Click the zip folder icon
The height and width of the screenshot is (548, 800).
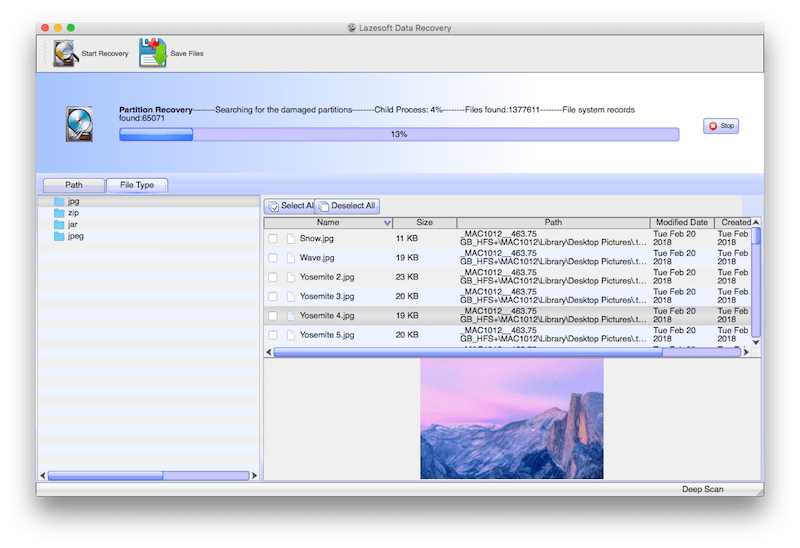[x=59, y=213]
